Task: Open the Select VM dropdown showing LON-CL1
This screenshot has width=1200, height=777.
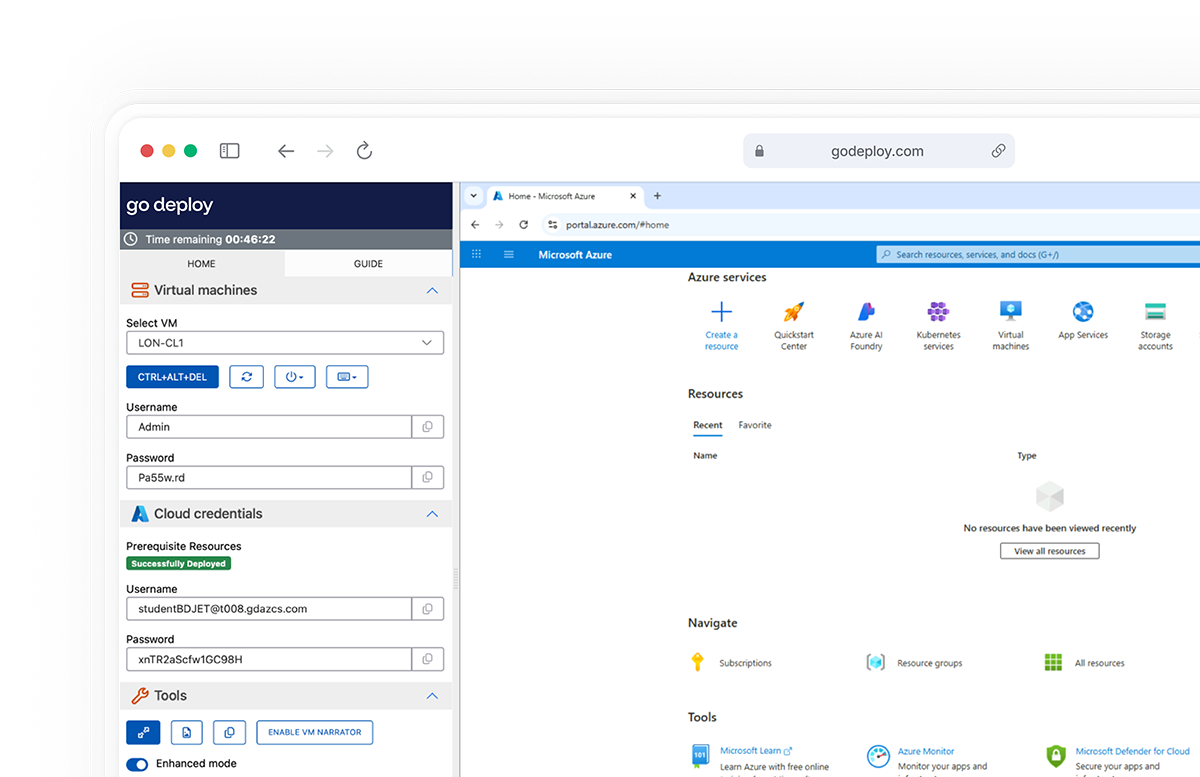Action: [285, 343]
